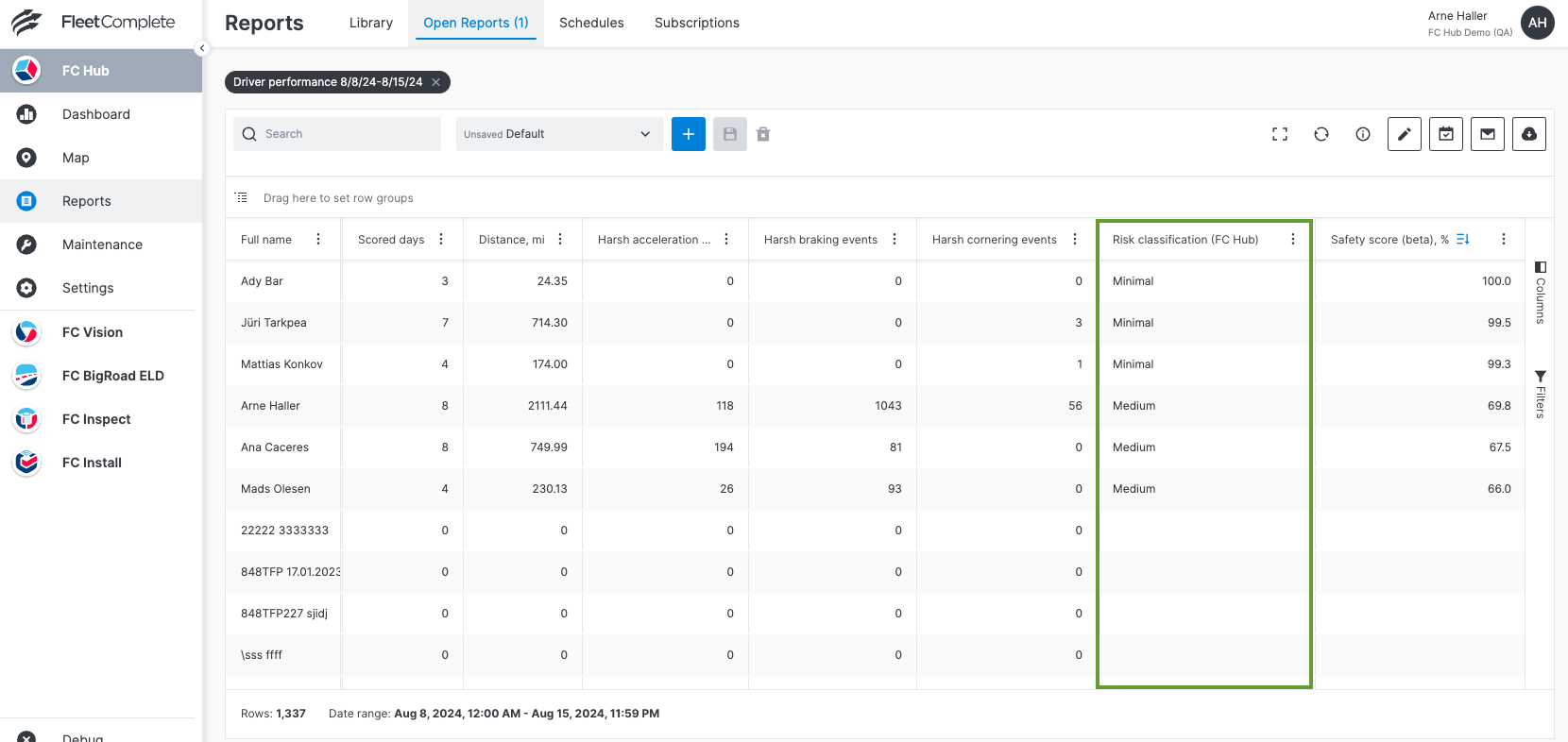Toggle fullscreen table view
The width and height of the screenshot is (1568, 742).
(1280, 134)
